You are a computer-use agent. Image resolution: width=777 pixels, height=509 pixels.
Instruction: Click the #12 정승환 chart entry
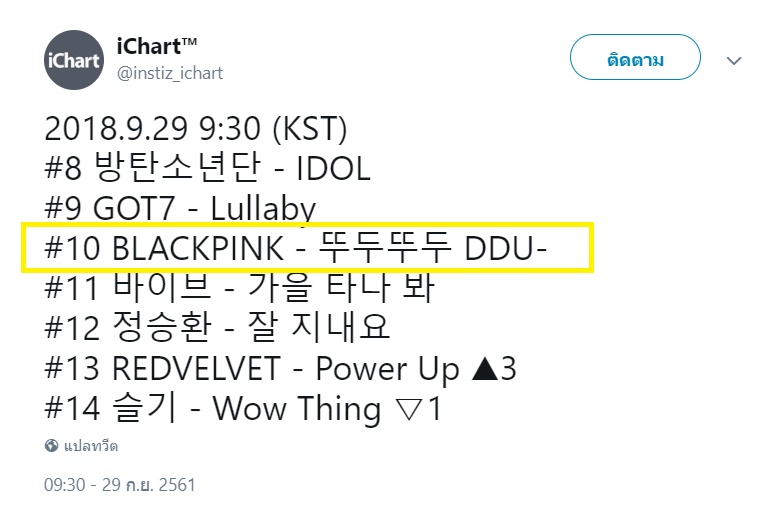pyautogui.click(x=217, y=327)
